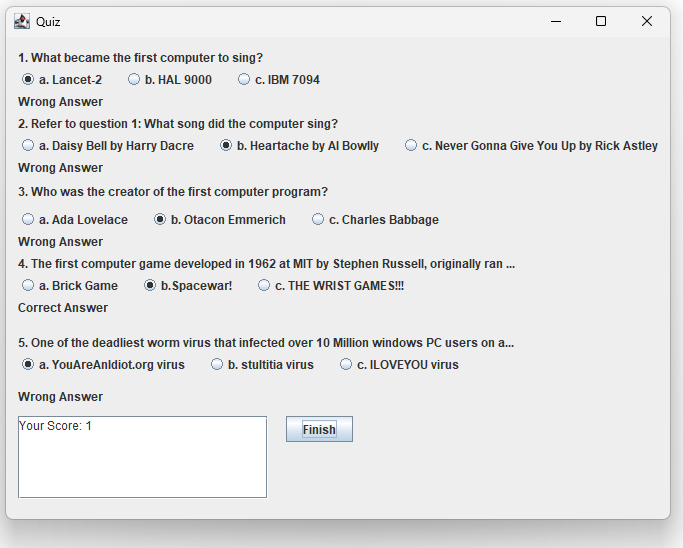
Task: Maximize the Quiz window
Action: (x=601, y=21)
